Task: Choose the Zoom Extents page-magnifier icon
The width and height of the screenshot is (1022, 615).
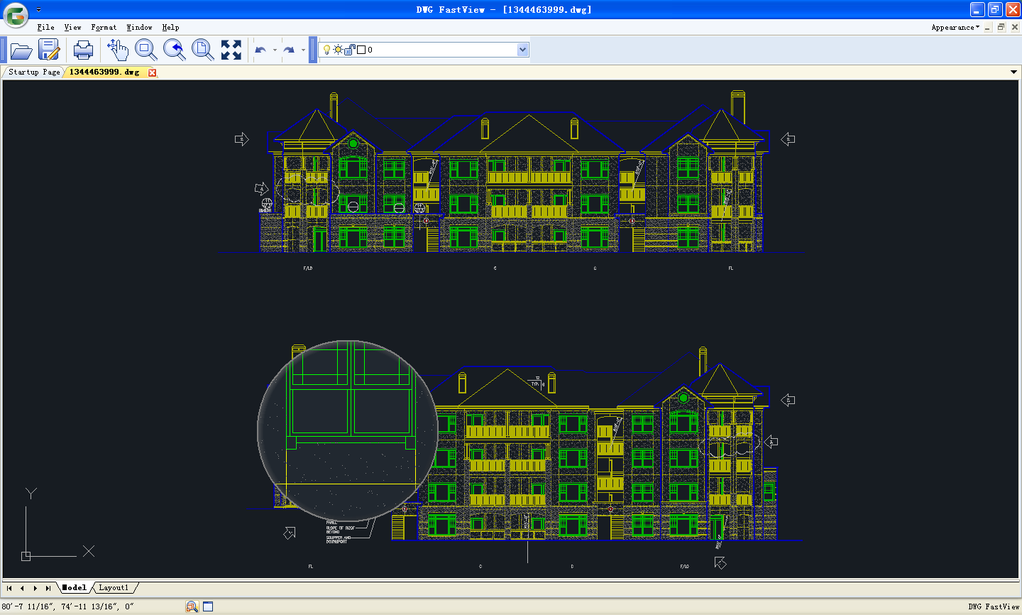Action: pos(203,50)
